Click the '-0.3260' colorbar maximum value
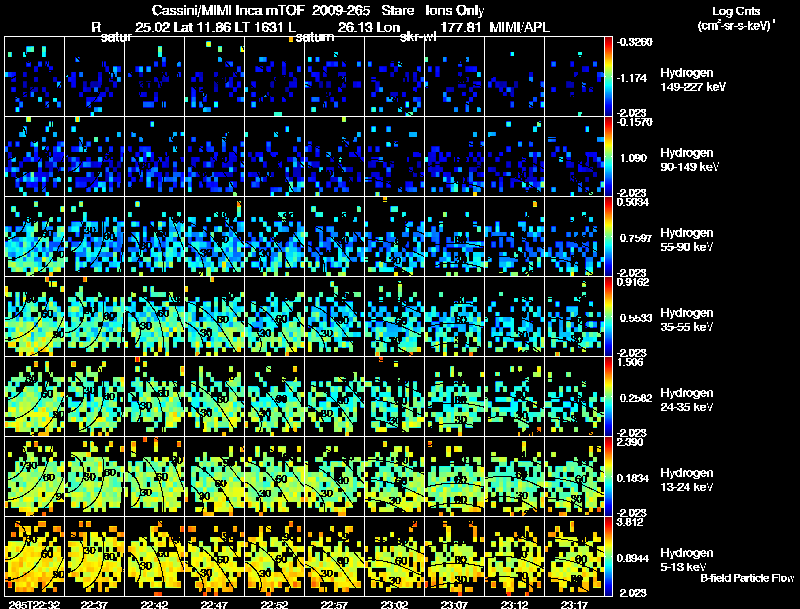800x609 pixels. coord(635,42)
